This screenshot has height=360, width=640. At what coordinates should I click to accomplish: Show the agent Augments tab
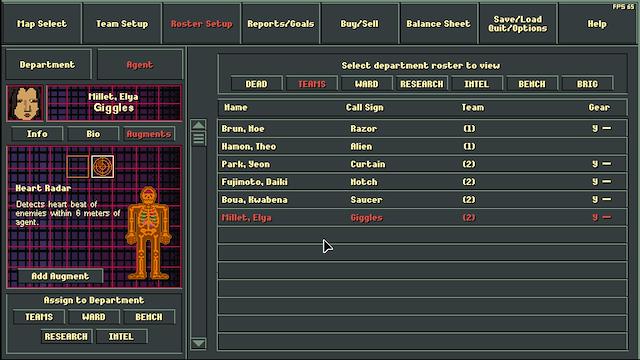coord(149,134)
